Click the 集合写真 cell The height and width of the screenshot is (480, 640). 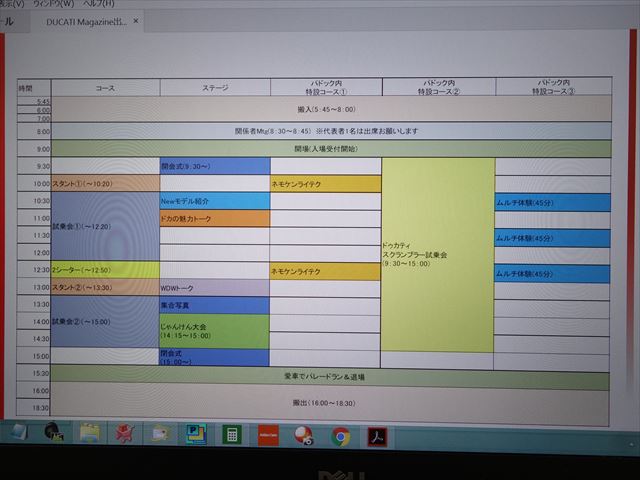[214, 305]
